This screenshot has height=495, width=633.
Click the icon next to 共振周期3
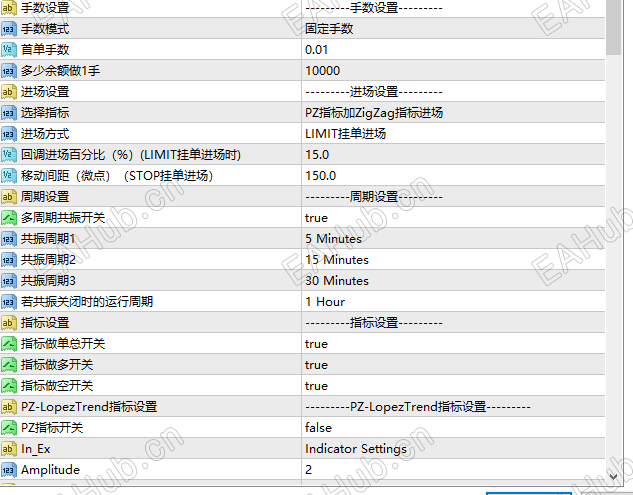click(x=8, y=281)
